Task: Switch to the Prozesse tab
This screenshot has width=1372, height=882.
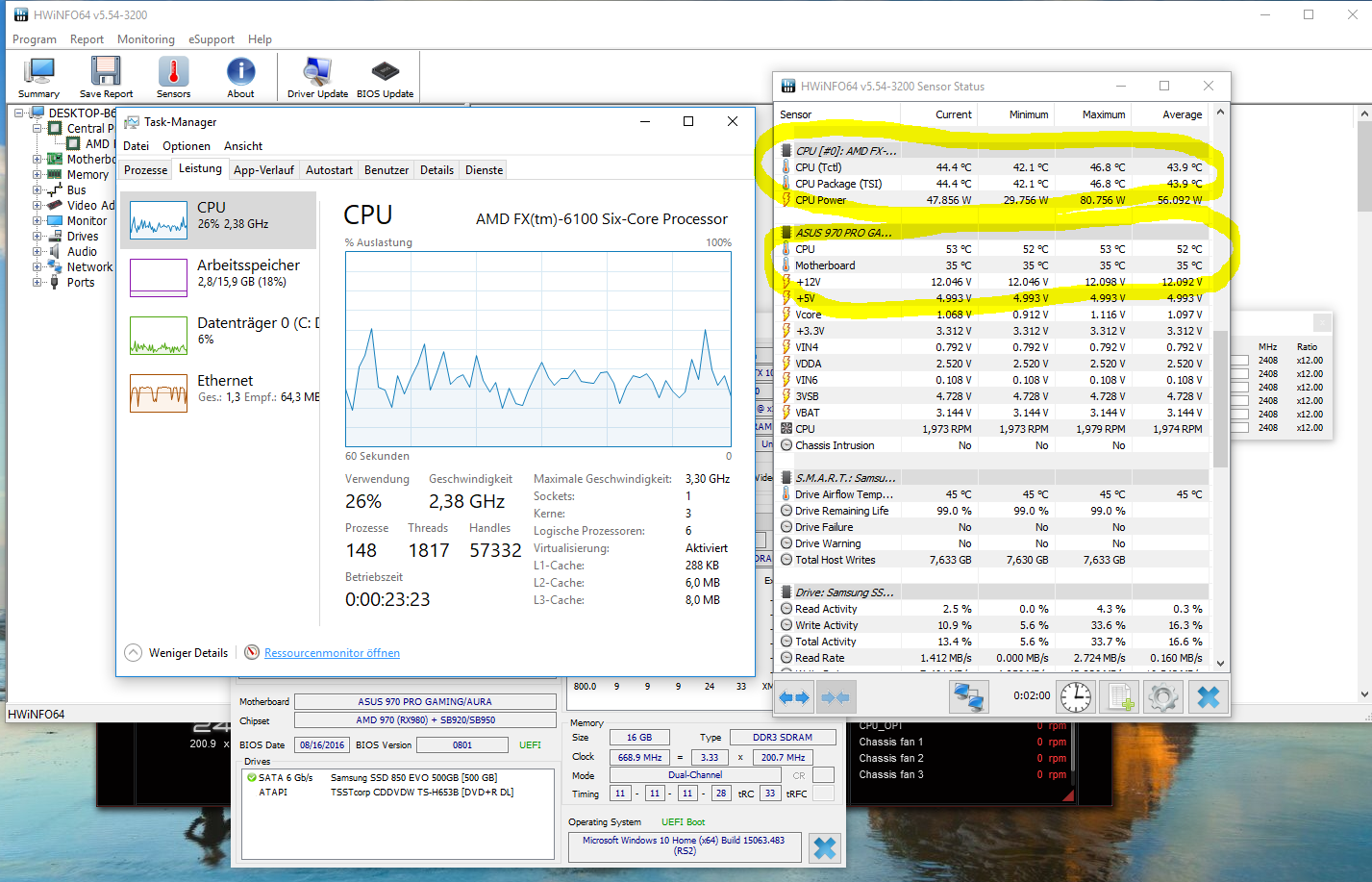Action: (x=146, y=170)
